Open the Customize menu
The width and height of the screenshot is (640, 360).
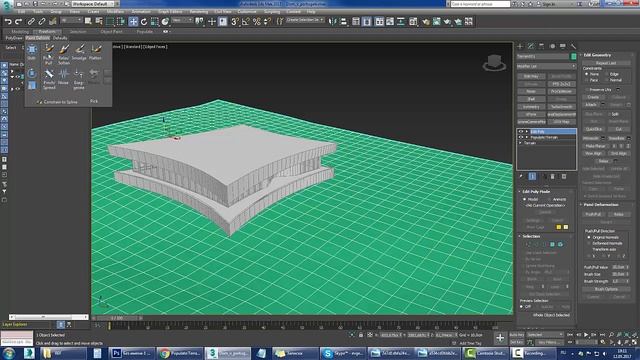coord(247,11)
